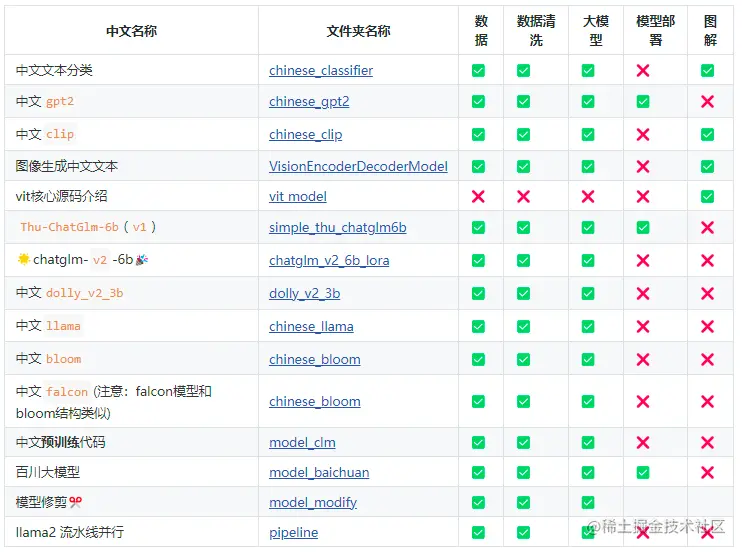Open the chatglm_v2_6b_lora link

coord(329,260)
